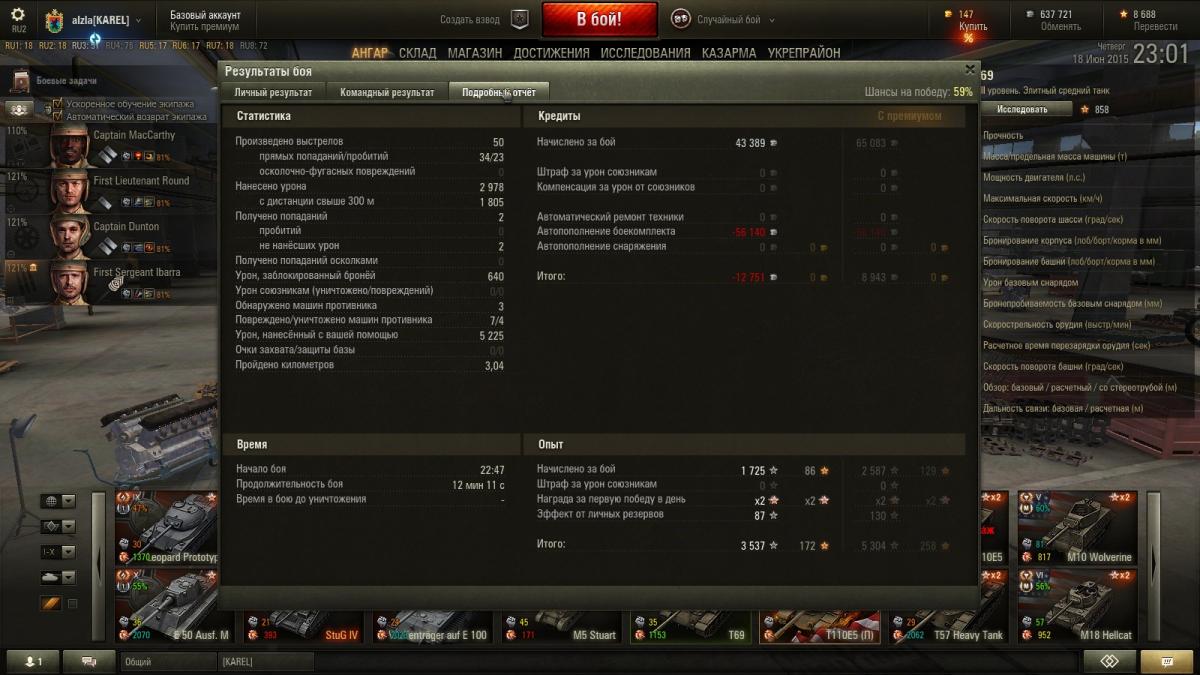
Task: Open the yellow notifications message icon
Action: point(1166,661)
